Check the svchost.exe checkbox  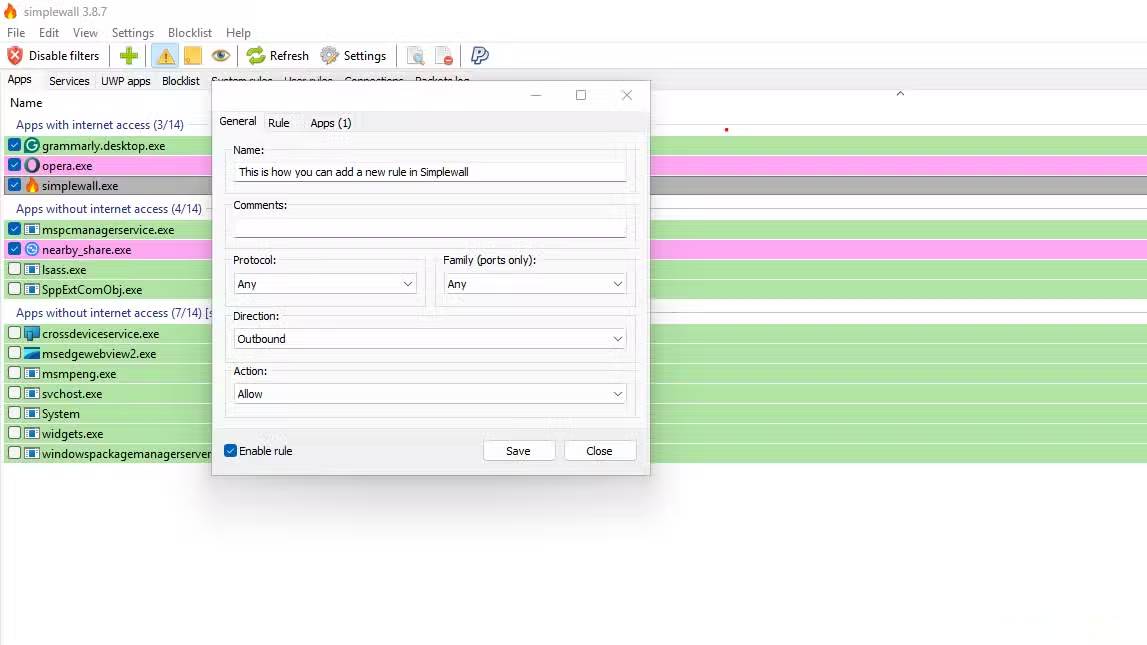pyautogui.click(x=14, y=393)
